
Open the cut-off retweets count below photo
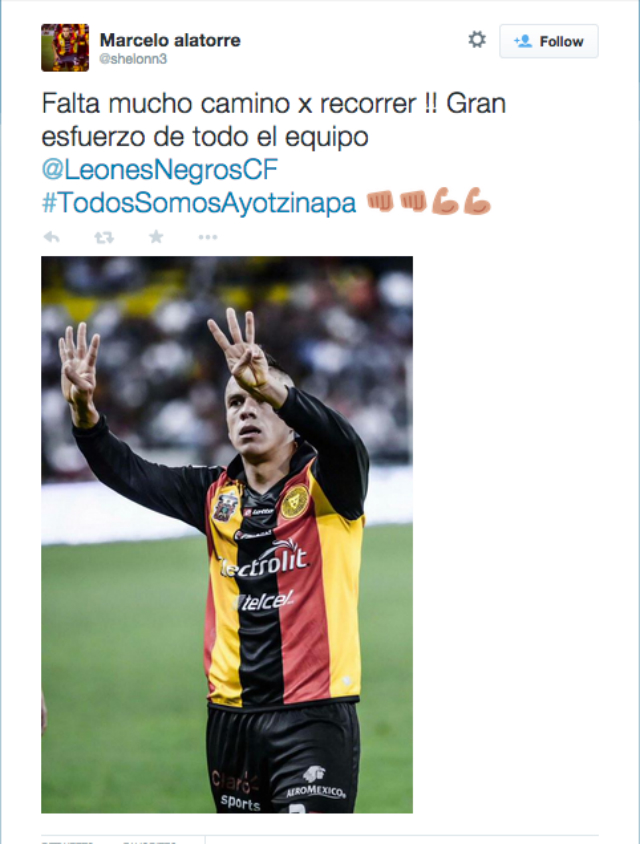pos(68,841)
